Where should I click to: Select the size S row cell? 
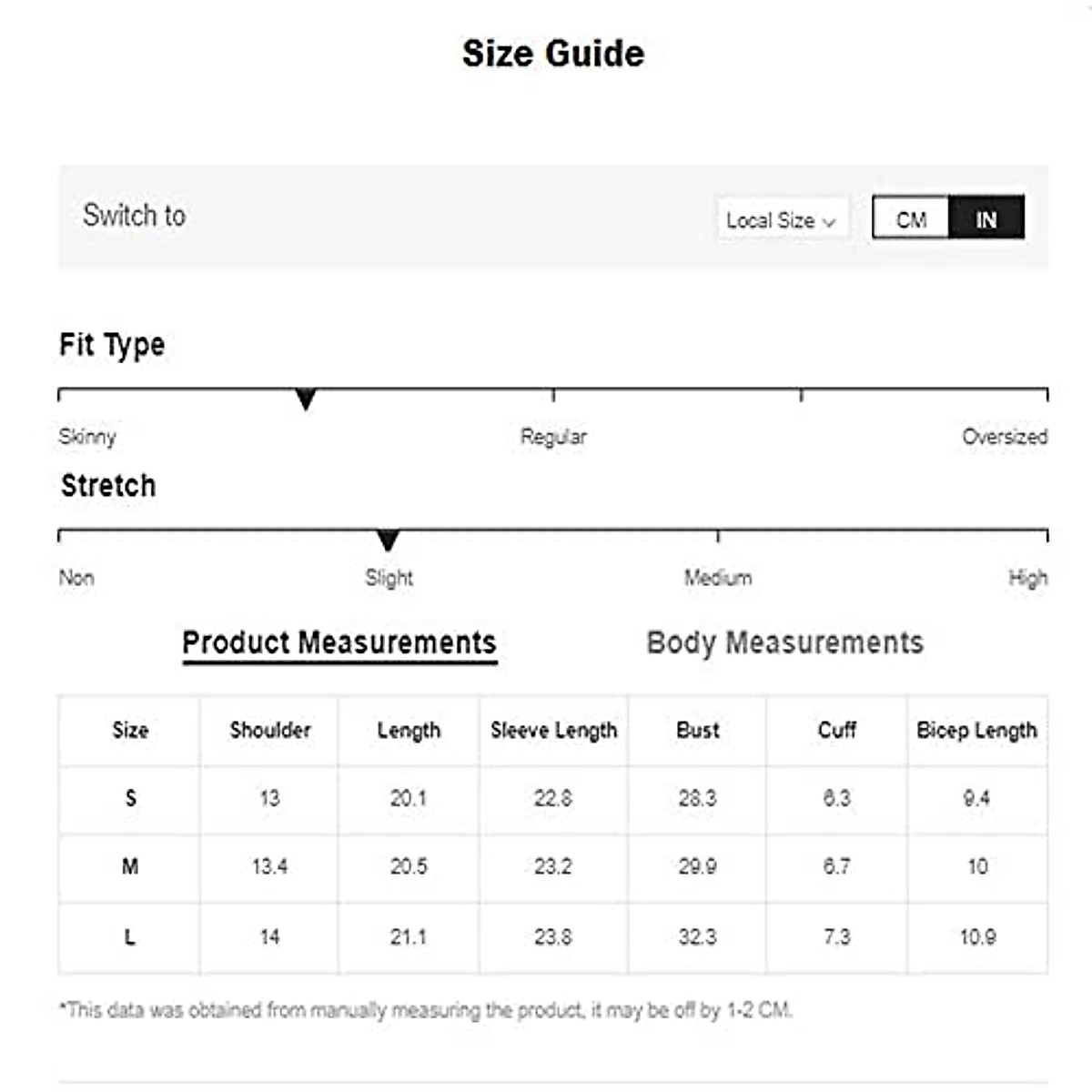click(x=130, y=798)
